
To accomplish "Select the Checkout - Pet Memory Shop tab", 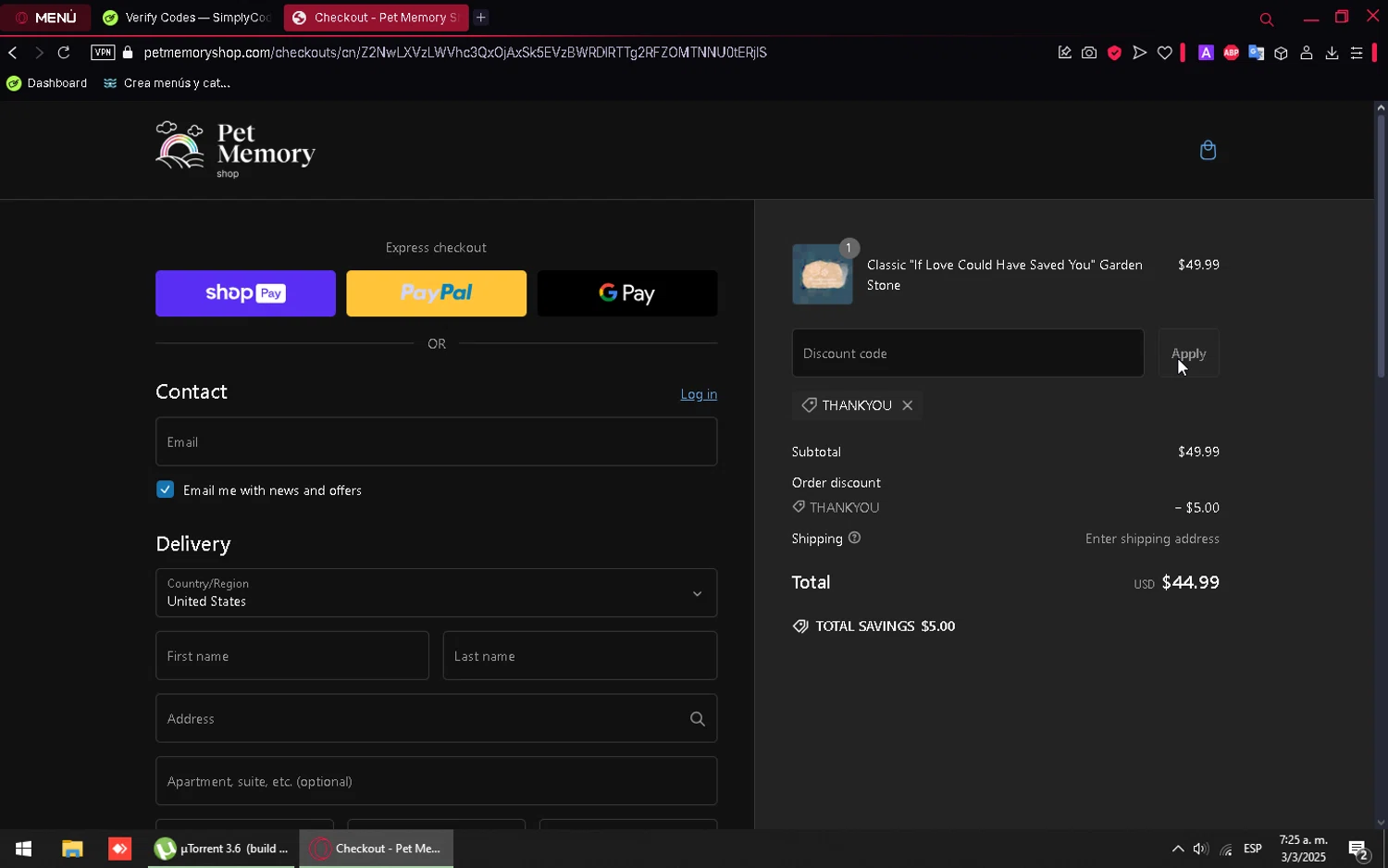I will [x=376, y=18].
